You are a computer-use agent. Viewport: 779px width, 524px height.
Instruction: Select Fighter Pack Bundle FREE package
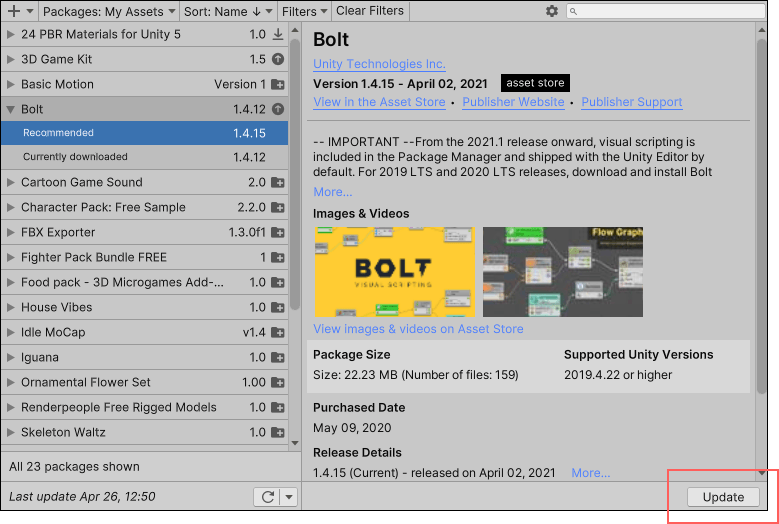click(x=145, y=257)
